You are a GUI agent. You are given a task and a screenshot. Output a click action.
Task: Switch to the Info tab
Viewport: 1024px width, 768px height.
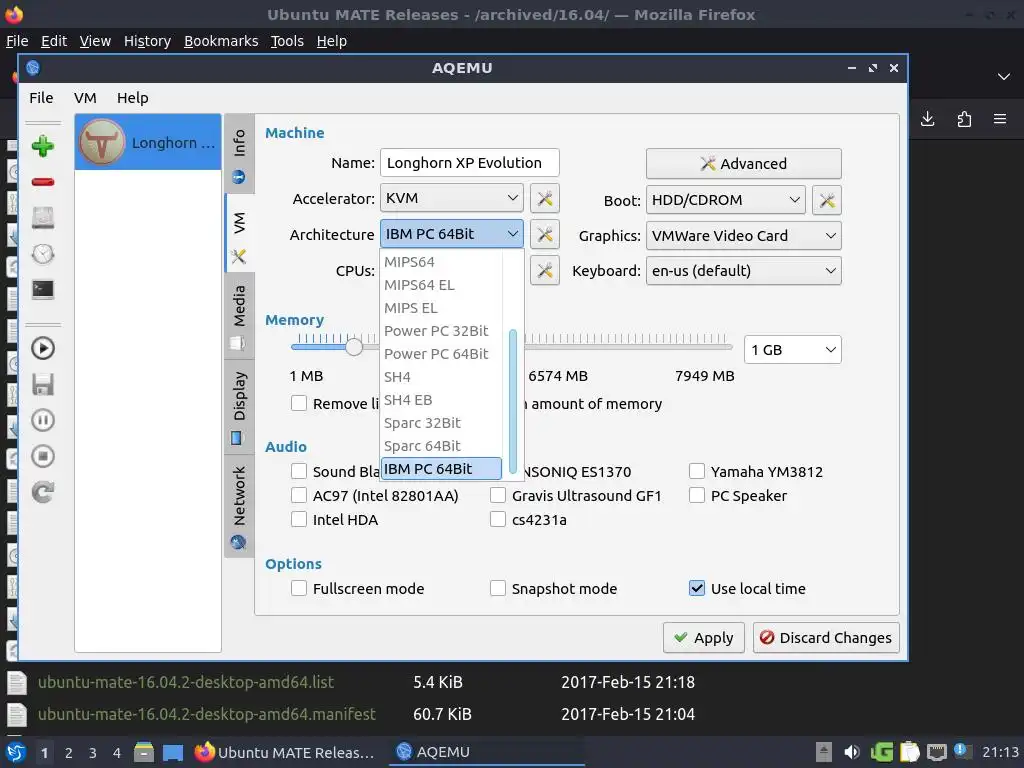coord(239,154)
